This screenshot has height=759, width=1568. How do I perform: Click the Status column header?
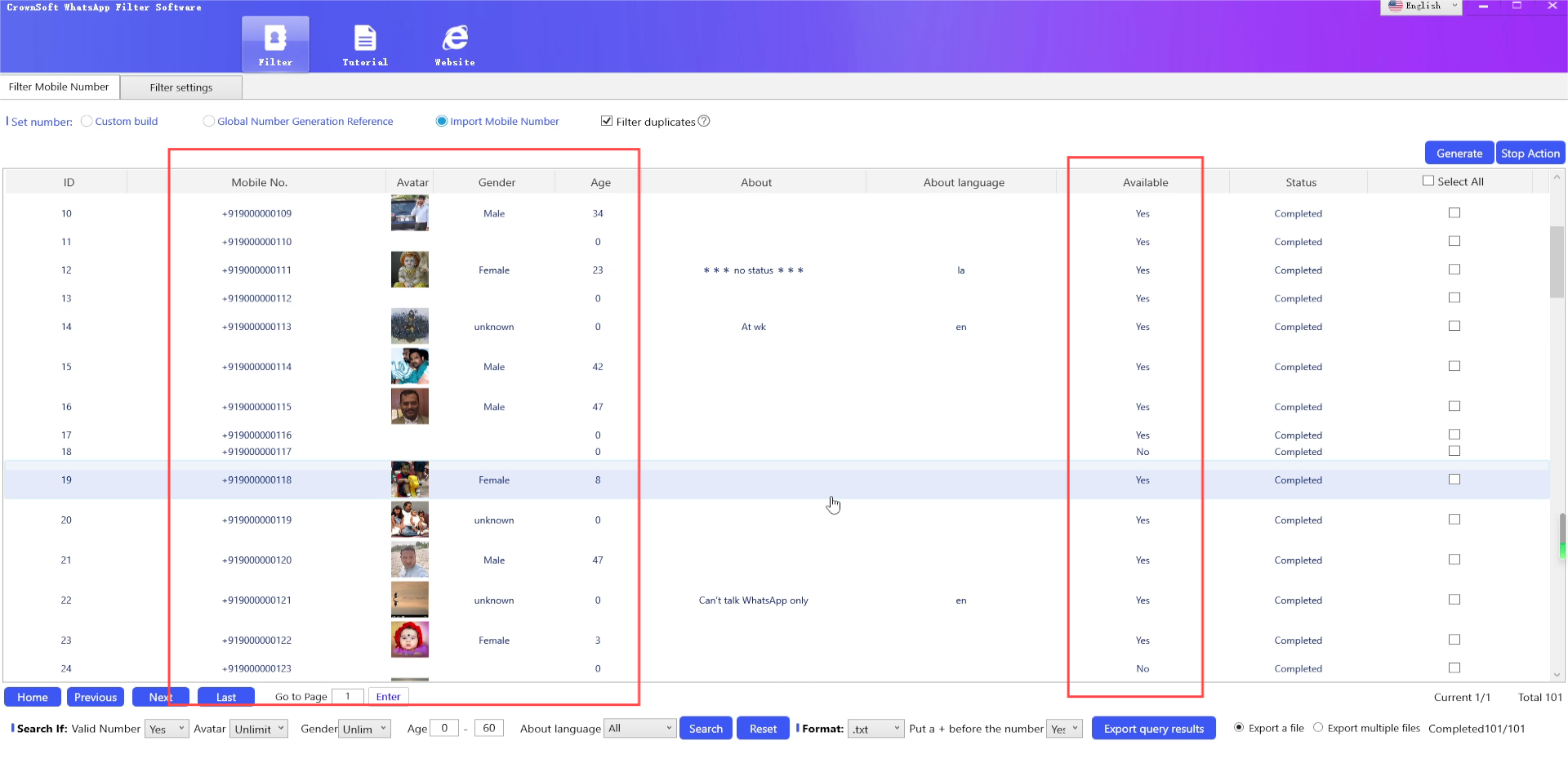click(1301, 182)
